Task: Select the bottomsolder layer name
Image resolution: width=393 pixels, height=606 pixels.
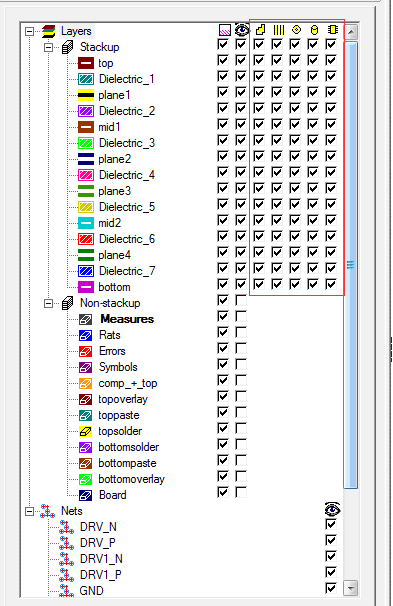Action: click(129, 447)
